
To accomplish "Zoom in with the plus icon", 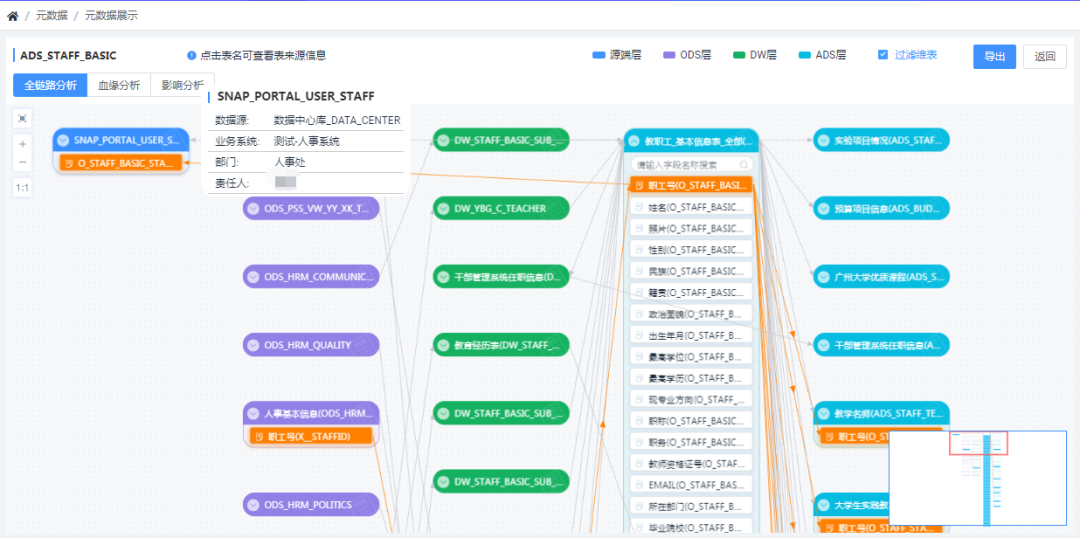I will 23,144.
